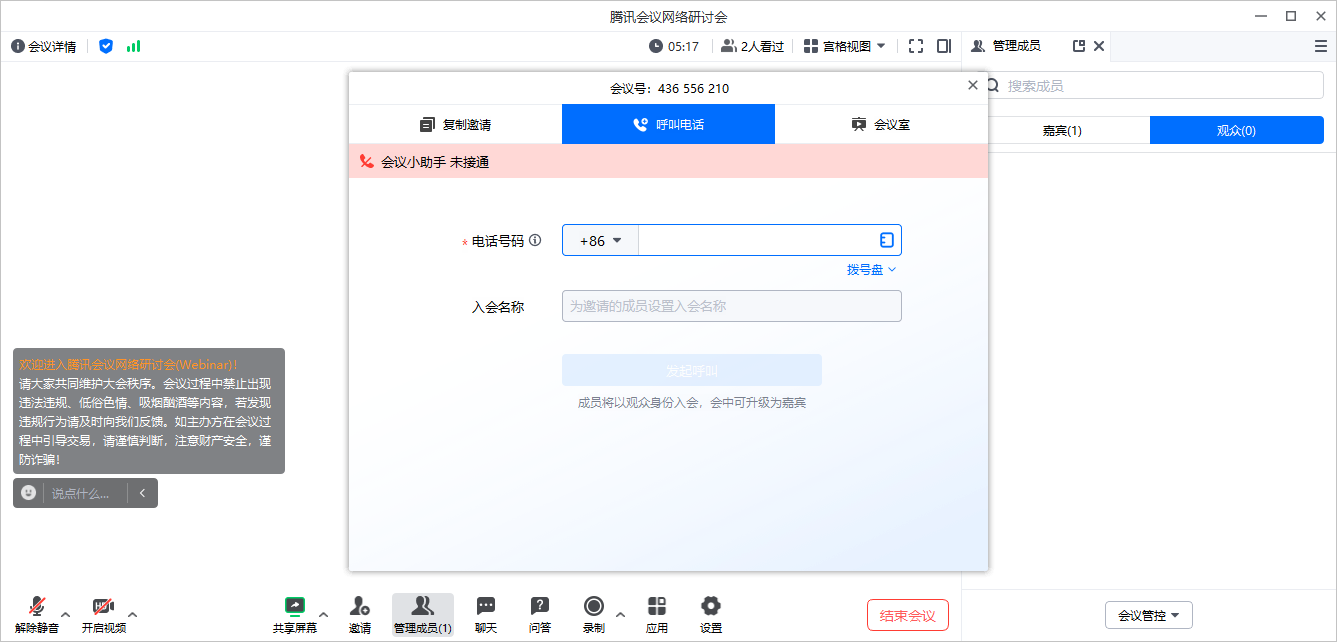Switch to the 嘉宾(1) tab

(x=1062, y=130)
